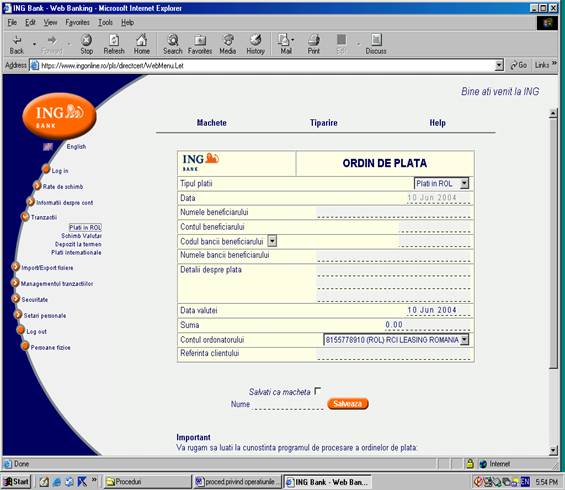Click the padlock security icon in status bar
This screenshot has width=565, height=490.
click(470, 463)
